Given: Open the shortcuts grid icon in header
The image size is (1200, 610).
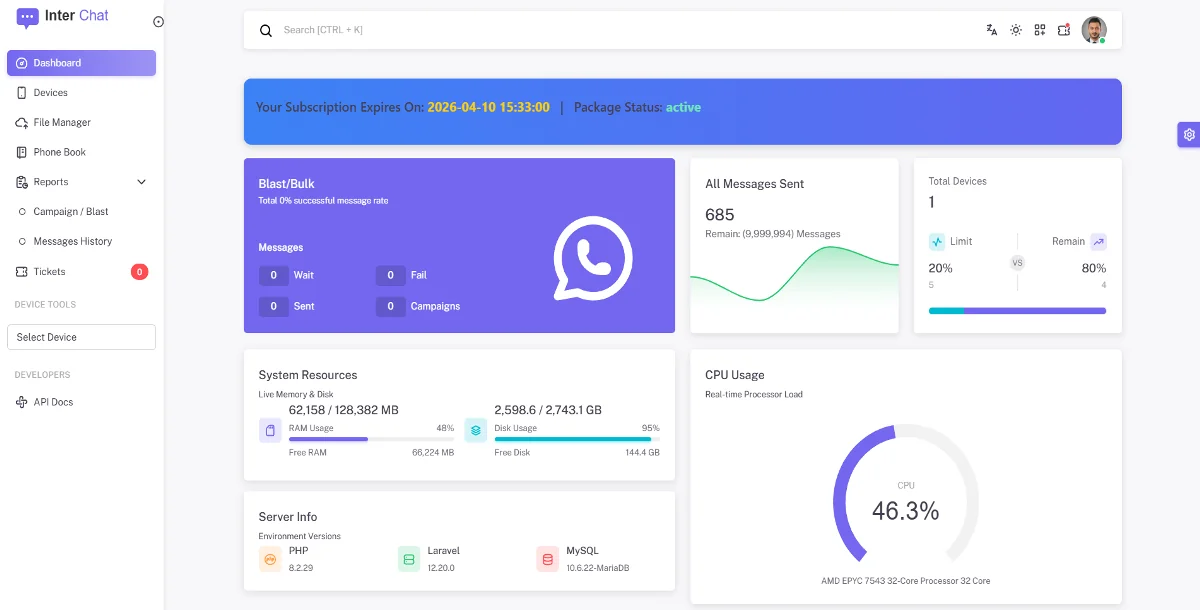Looking at the screenshot, I should (x=1040, y=30).
